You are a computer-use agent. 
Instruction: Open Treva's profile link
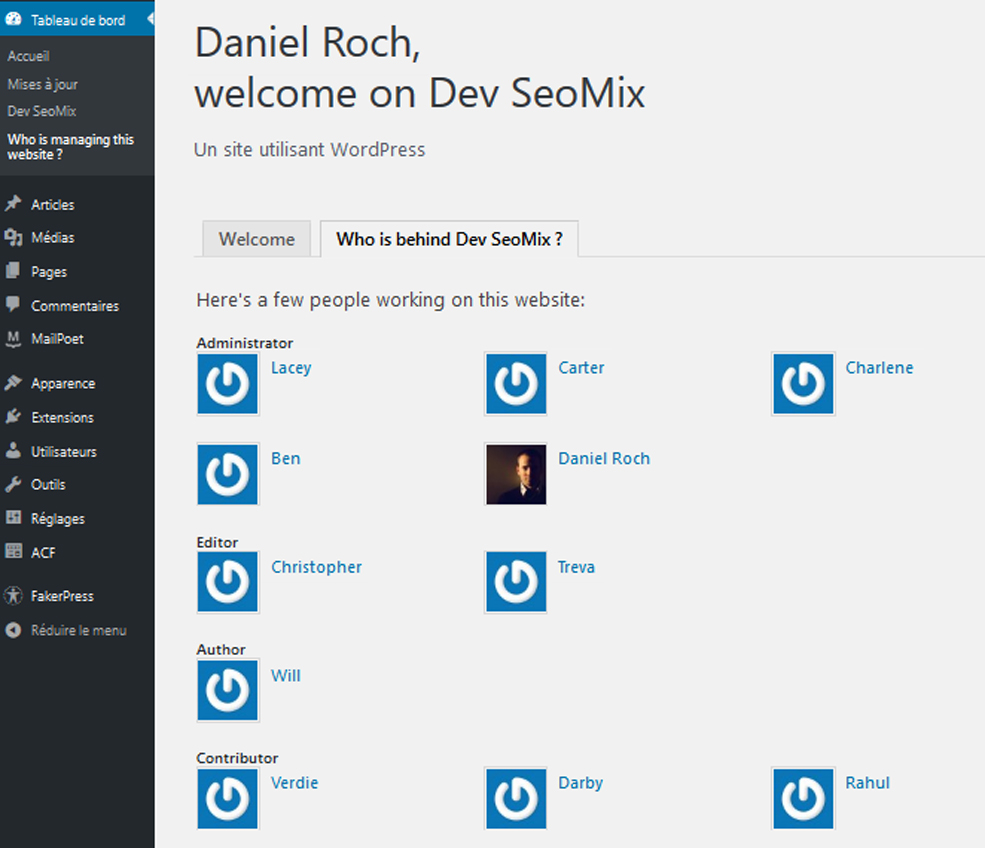pos(576,567)
